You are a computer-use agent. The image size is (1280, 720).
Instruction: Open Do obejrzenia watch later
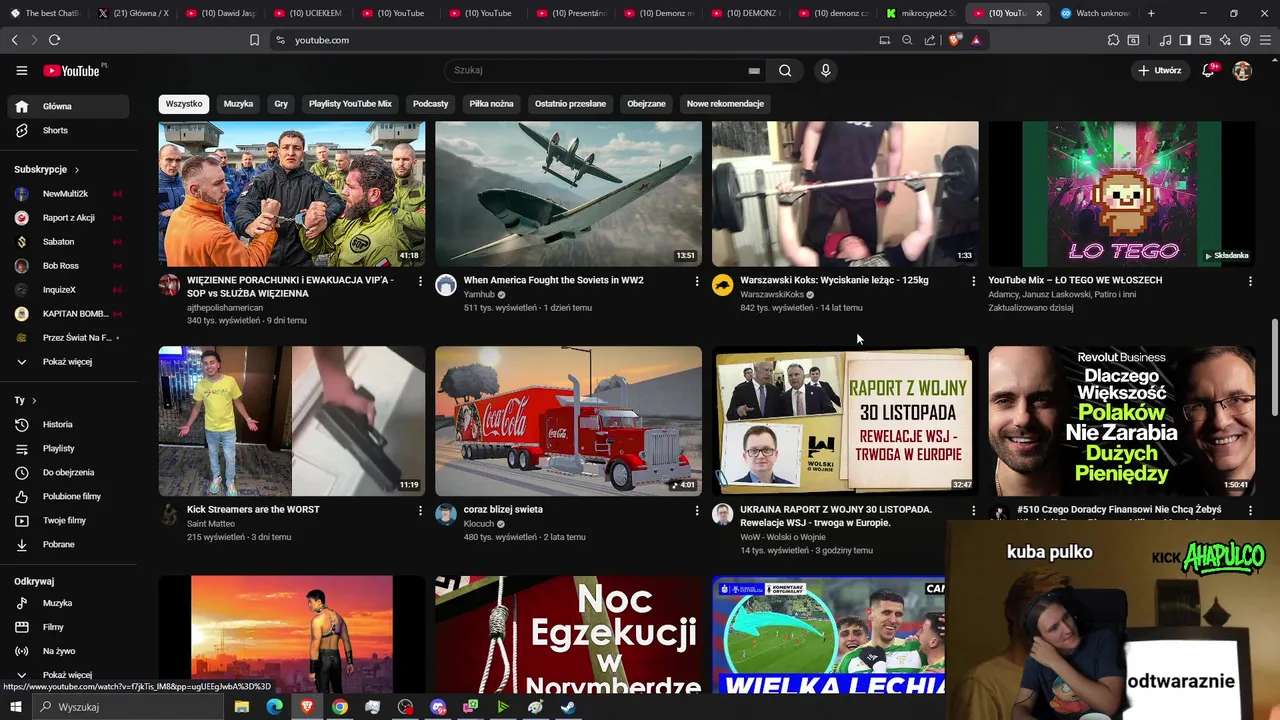click(66, 473)
